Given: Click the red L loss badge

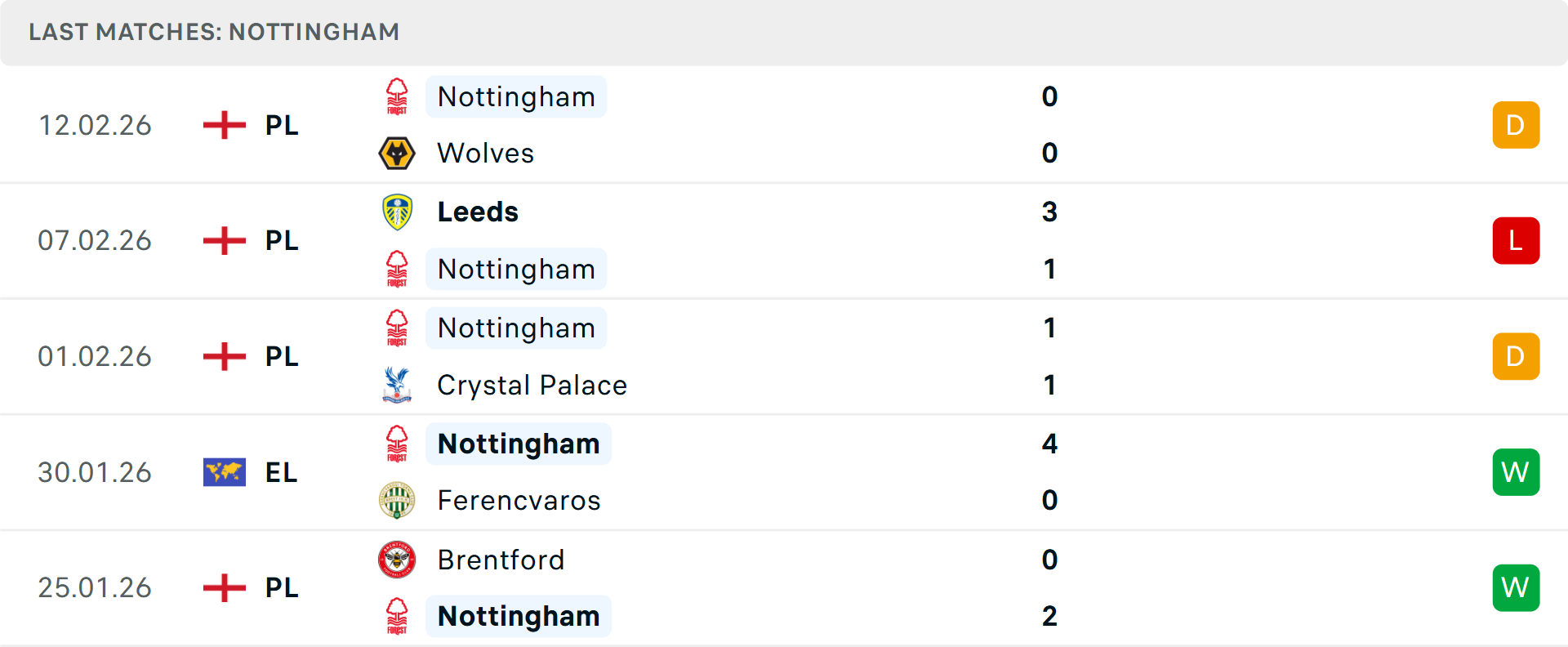Looking at the screenshot, I should 1516,241.
